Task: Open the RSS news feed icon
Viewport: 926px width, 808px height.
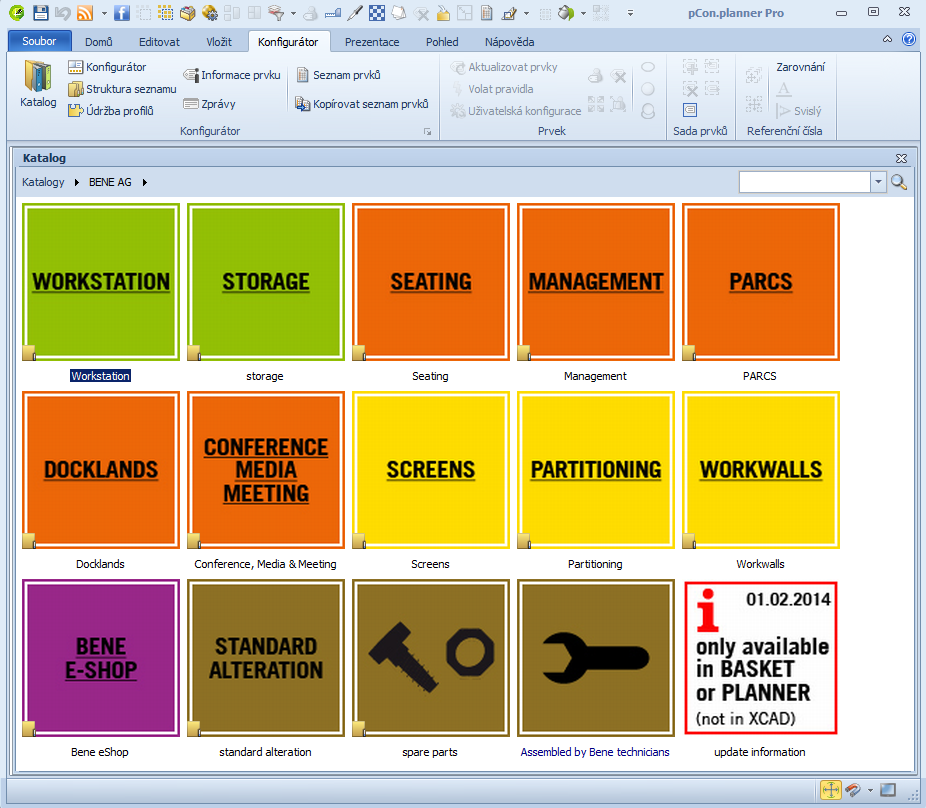Action: tap(85, 12)
